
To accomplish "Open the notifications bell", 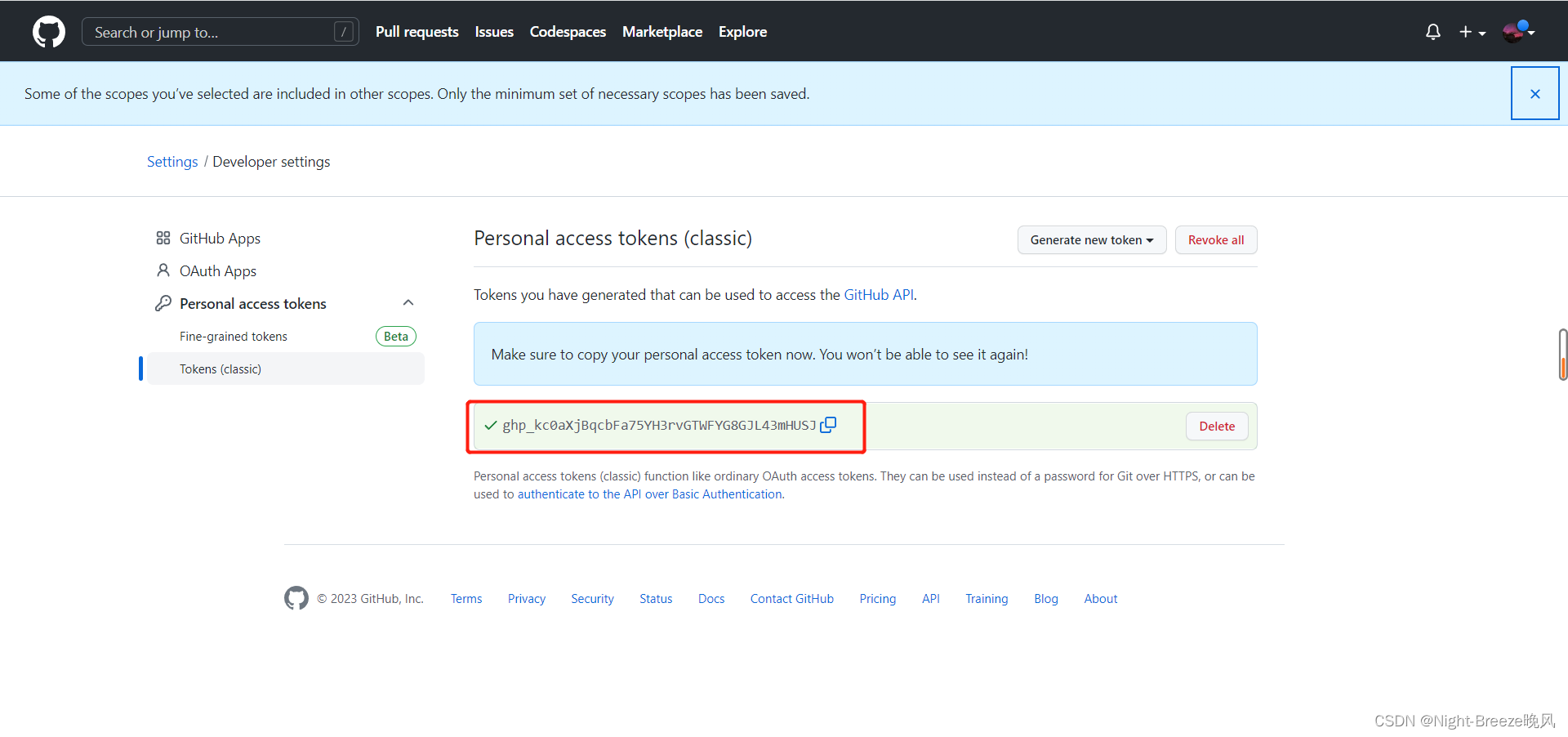I will tap(1432, 32).
